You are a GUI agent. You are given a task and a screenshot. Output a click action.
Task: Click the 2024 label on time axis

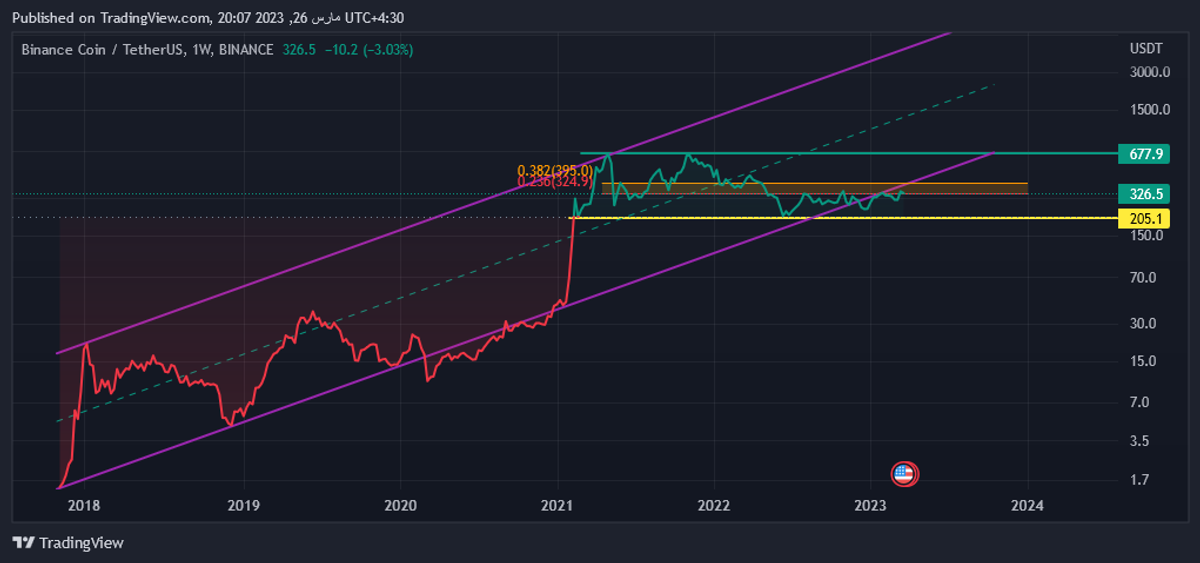point(1027,506)
